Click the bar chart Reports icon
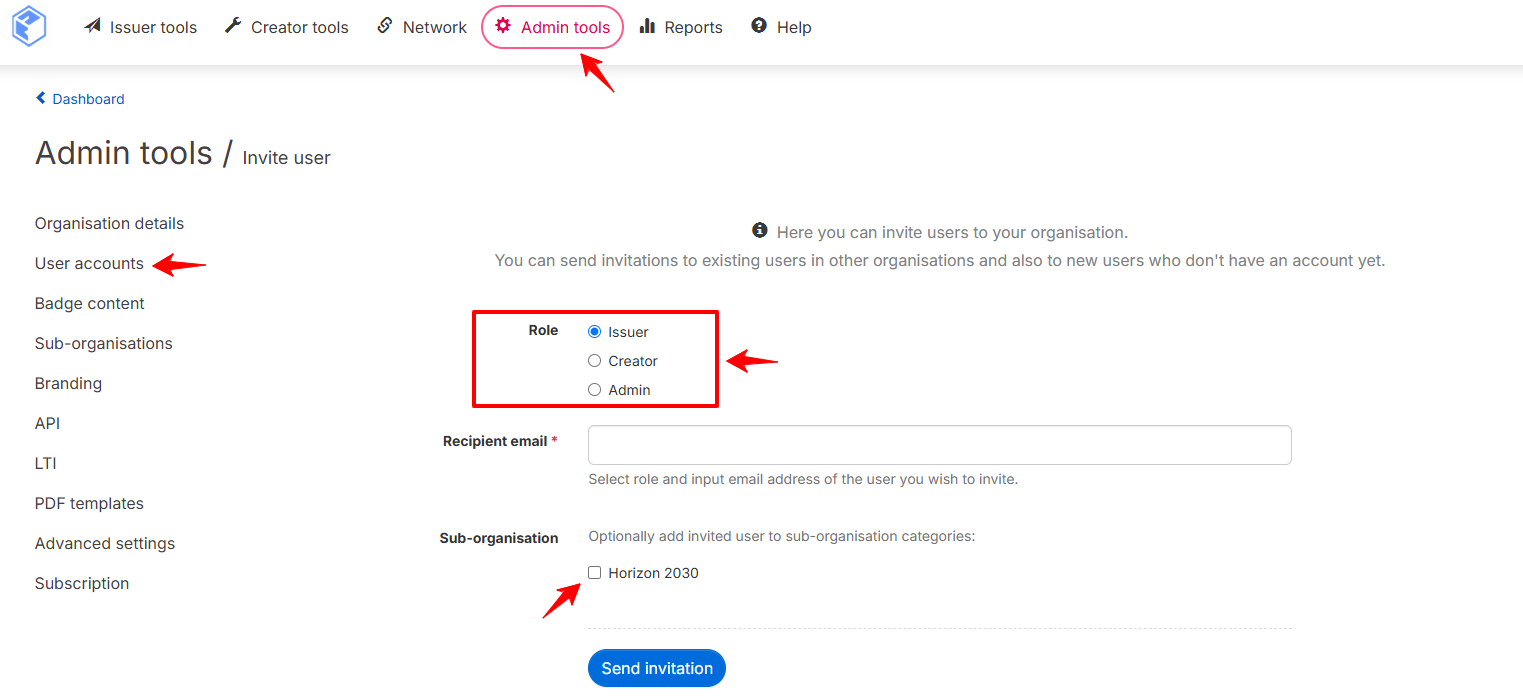 click(648, 26)
